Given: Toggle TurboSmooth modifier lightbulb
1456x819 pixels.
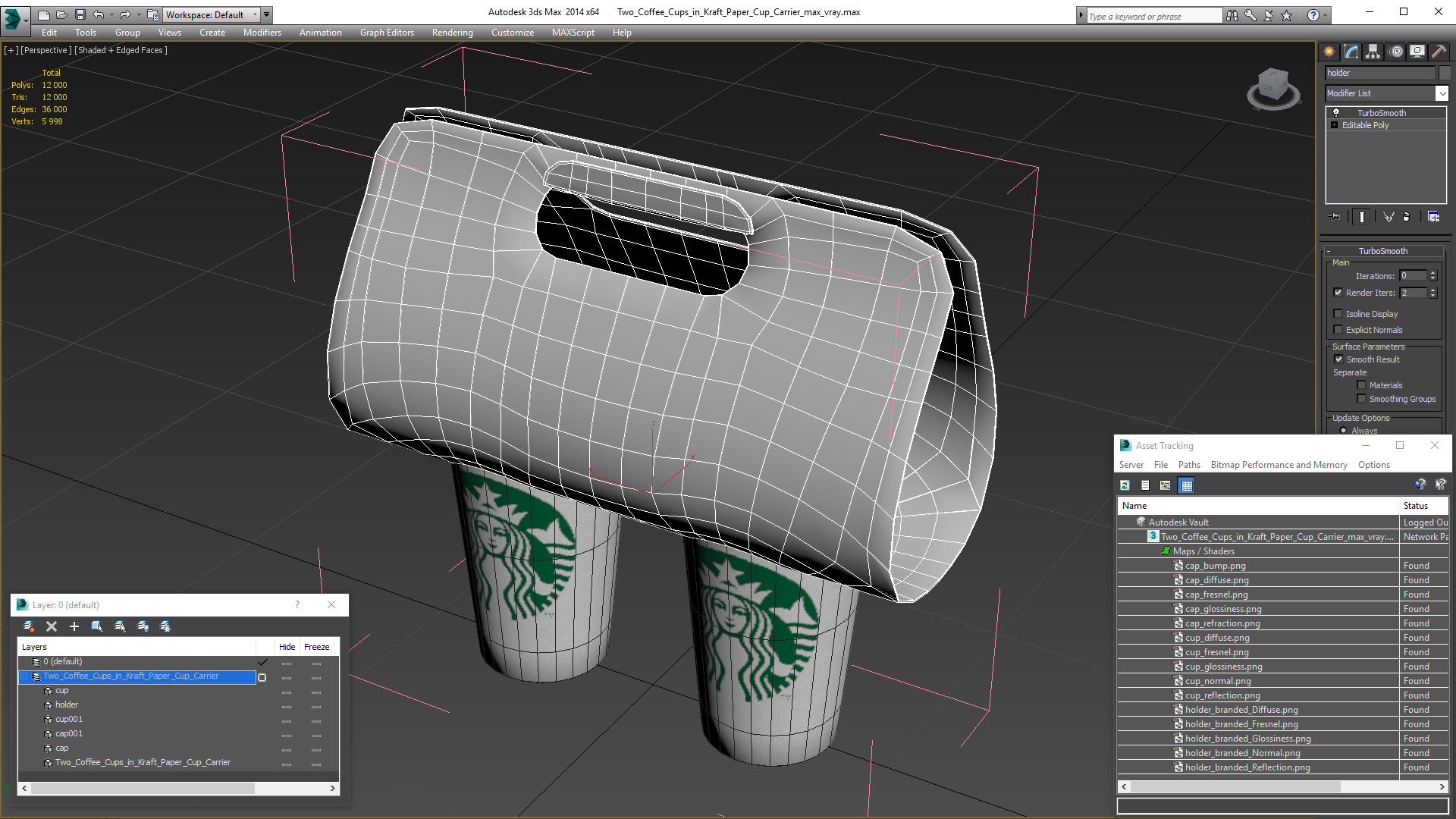Looking at the screenshot, I should (1336, 112).
